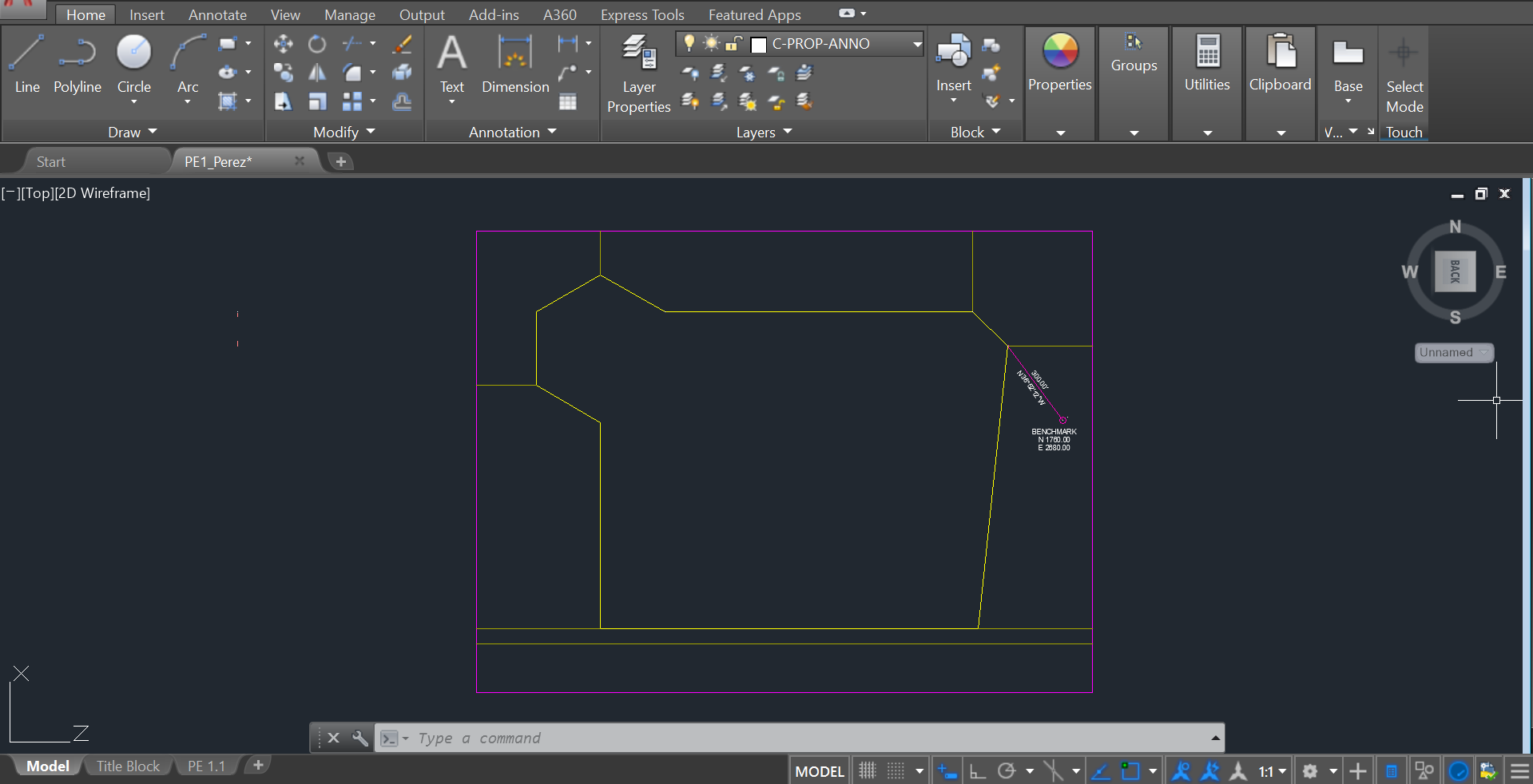The width and height of the screenshot is (1533, 784).
Task: Toggle polar tracking in status bar
Action: (1007, 771)
